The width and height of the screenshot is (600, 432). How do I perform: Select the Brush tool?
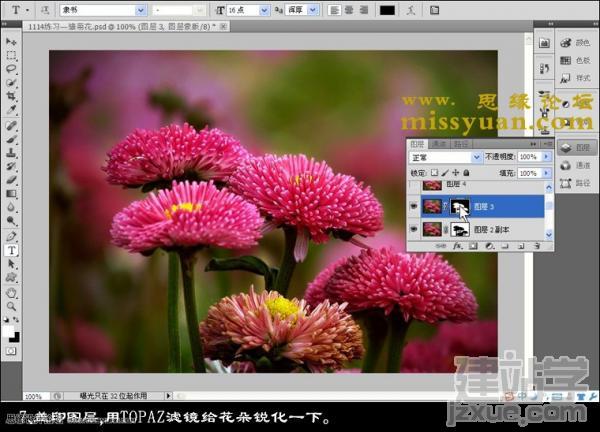tap(11, 139)
